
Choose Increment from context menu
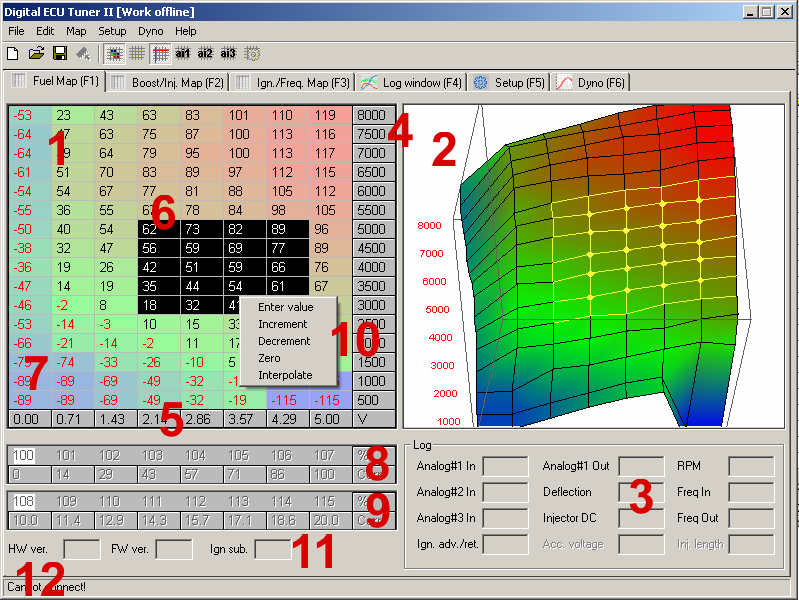283,324
